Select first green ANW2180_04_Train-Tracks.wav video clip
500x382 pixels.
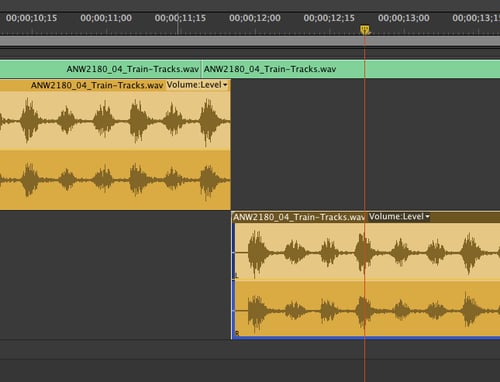point(100,69)
